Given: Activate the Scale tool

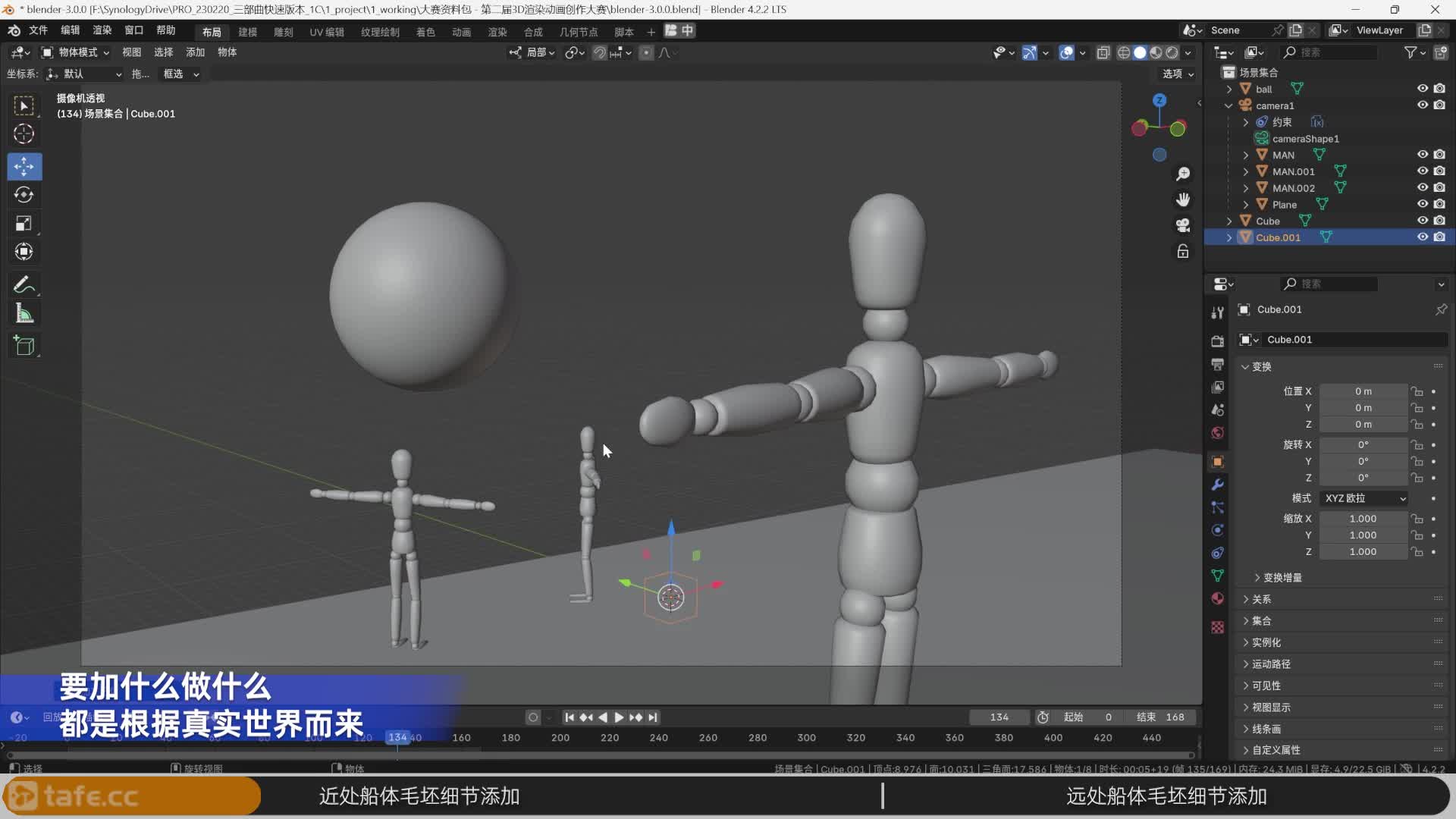Looking at the screenshot, I should [24, 223].
